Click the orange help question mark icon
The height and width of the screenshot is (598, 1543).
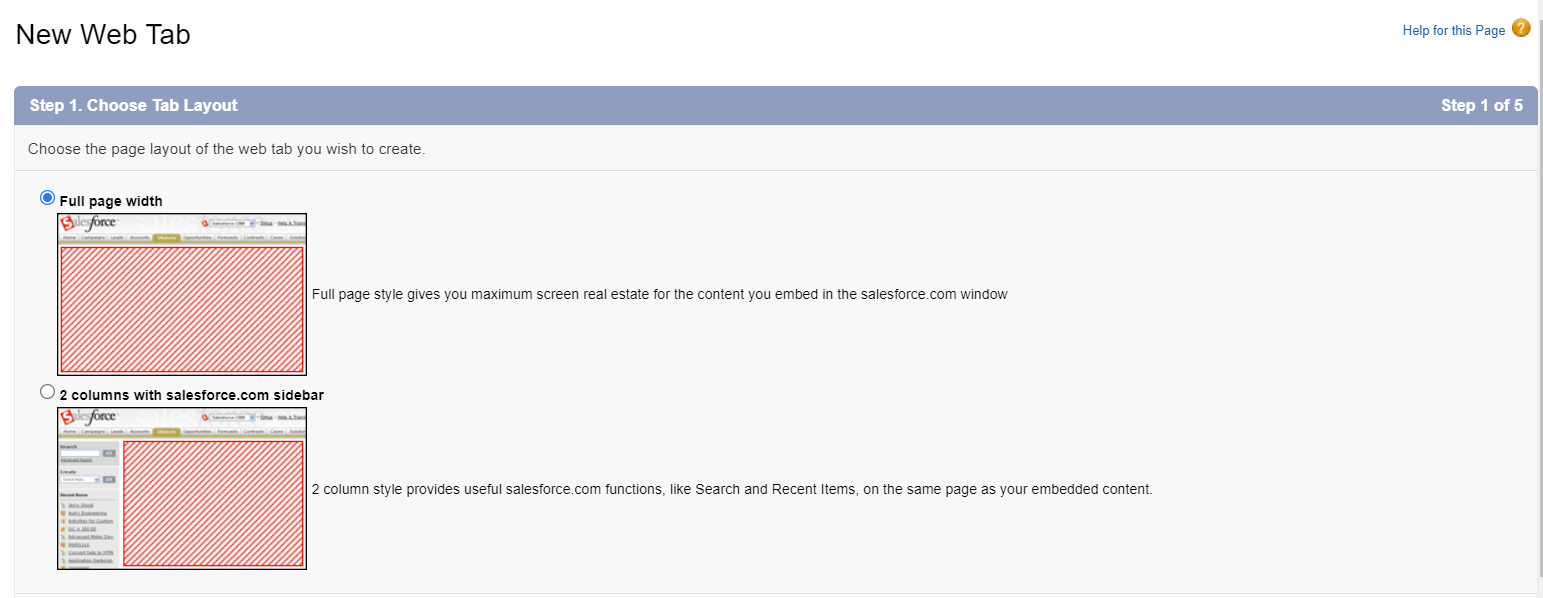1521,29
